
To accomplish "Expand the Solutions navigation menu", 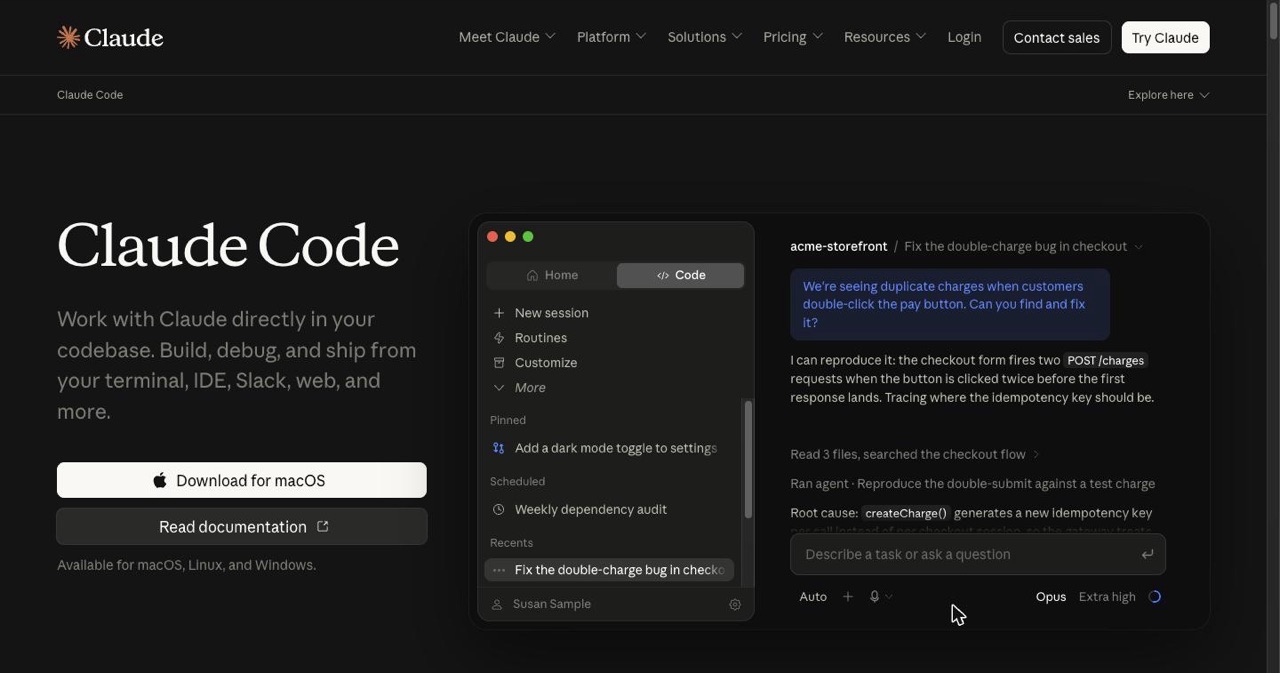I will pos(705,37).
